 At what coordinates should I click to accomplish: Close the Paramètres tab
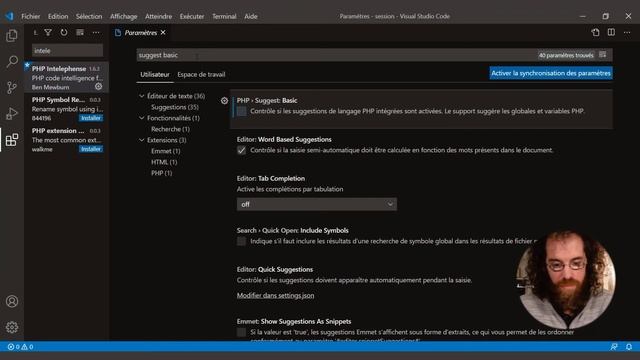(x=163, y=32)
